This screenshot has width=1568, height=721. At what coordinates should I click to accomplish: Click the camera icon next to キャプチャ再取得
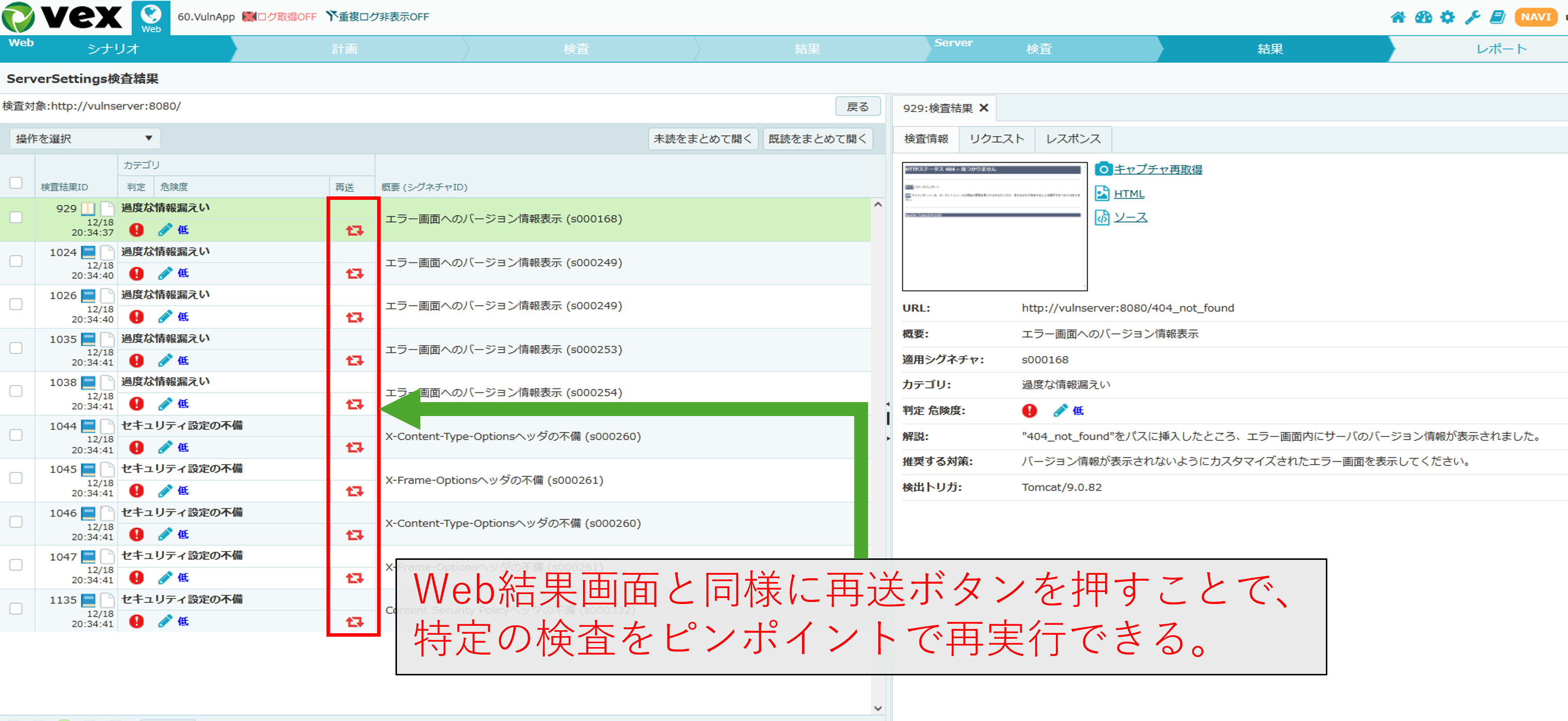point(1104,169)
